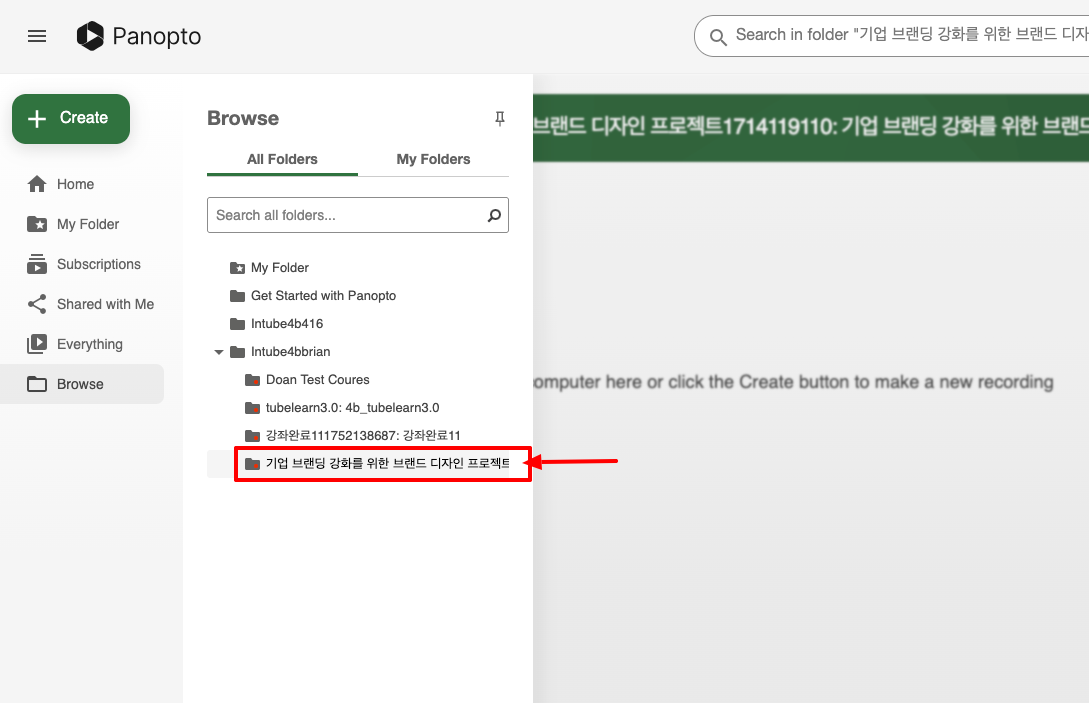Click the Panopto logo

(x=139, y=36)
